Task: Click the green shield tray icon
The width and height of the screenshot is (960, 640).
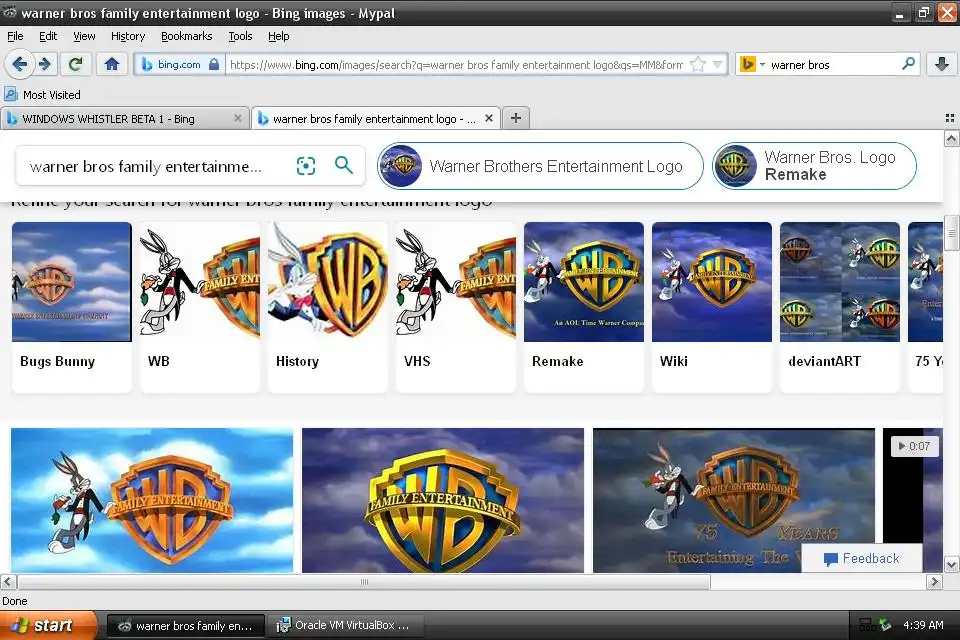Action: pos(885,625)
